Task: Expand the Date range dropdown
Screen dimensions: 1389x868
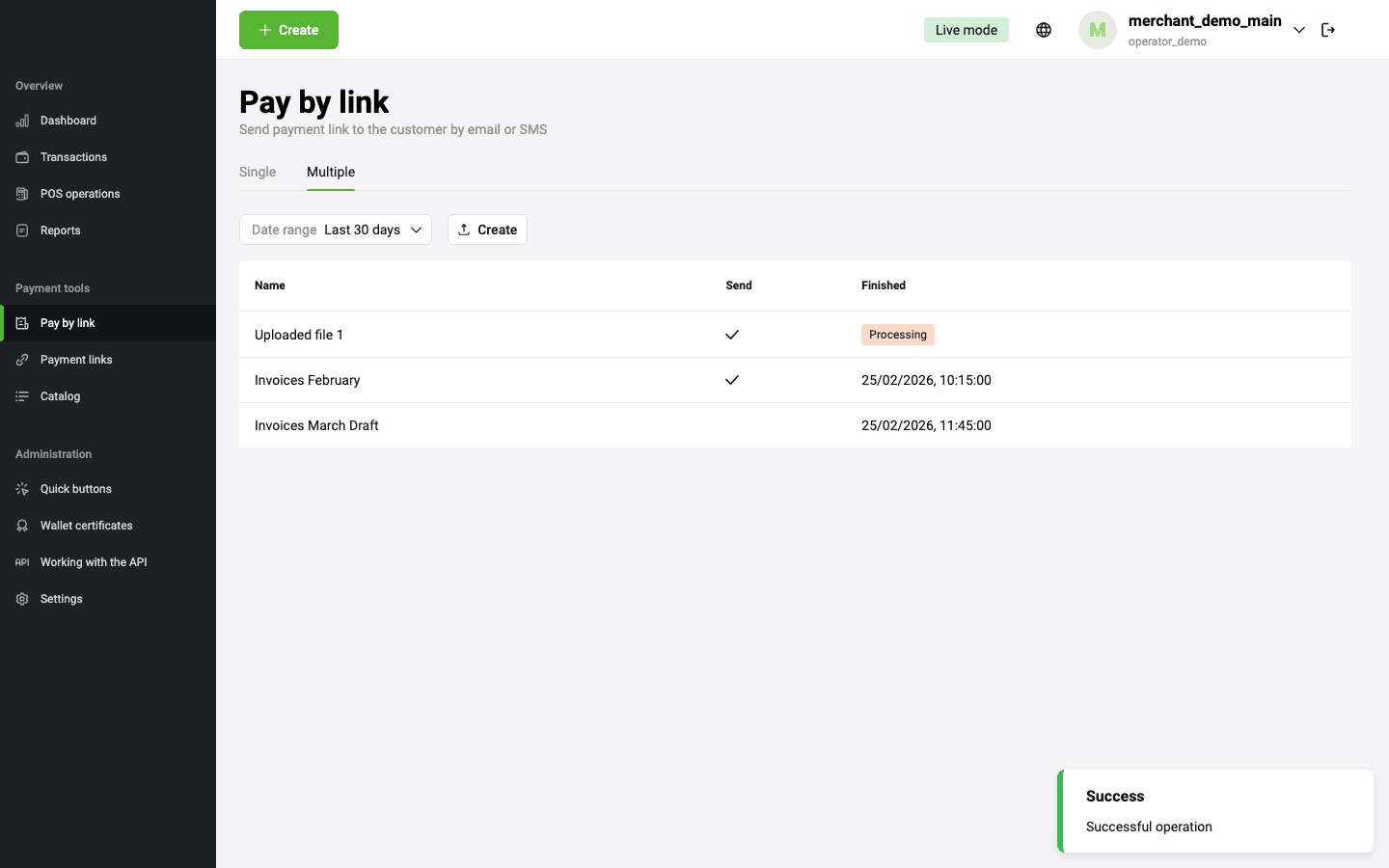Action: pyautogui.click(x=335, y=230)
